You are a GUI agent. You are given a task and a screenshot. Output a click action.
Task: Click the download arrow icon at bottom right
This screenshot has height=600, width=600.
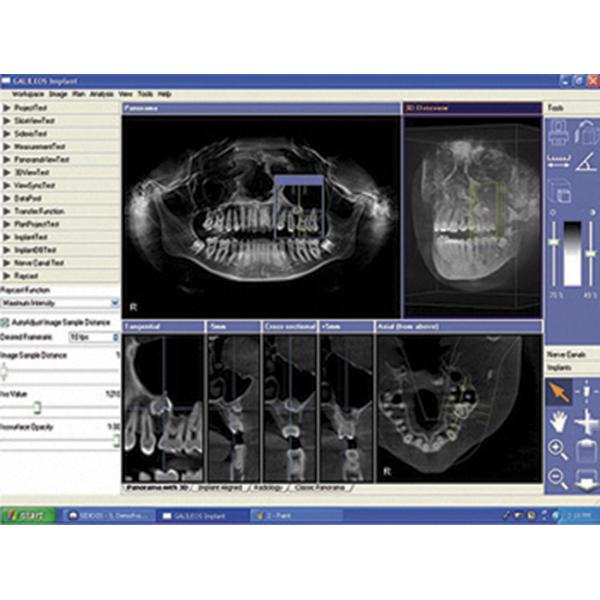coord(587,478)
